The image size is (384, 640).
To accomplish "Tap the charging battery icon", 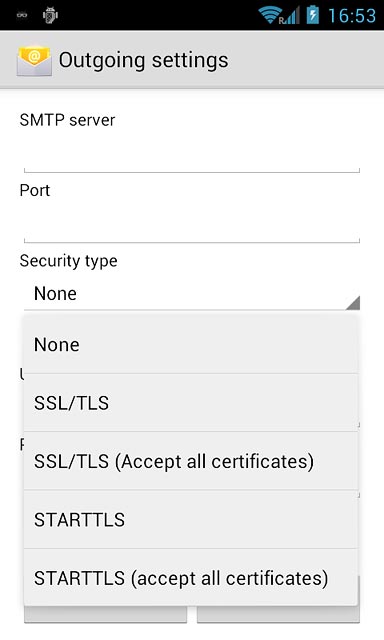I will tap(313, 15).
